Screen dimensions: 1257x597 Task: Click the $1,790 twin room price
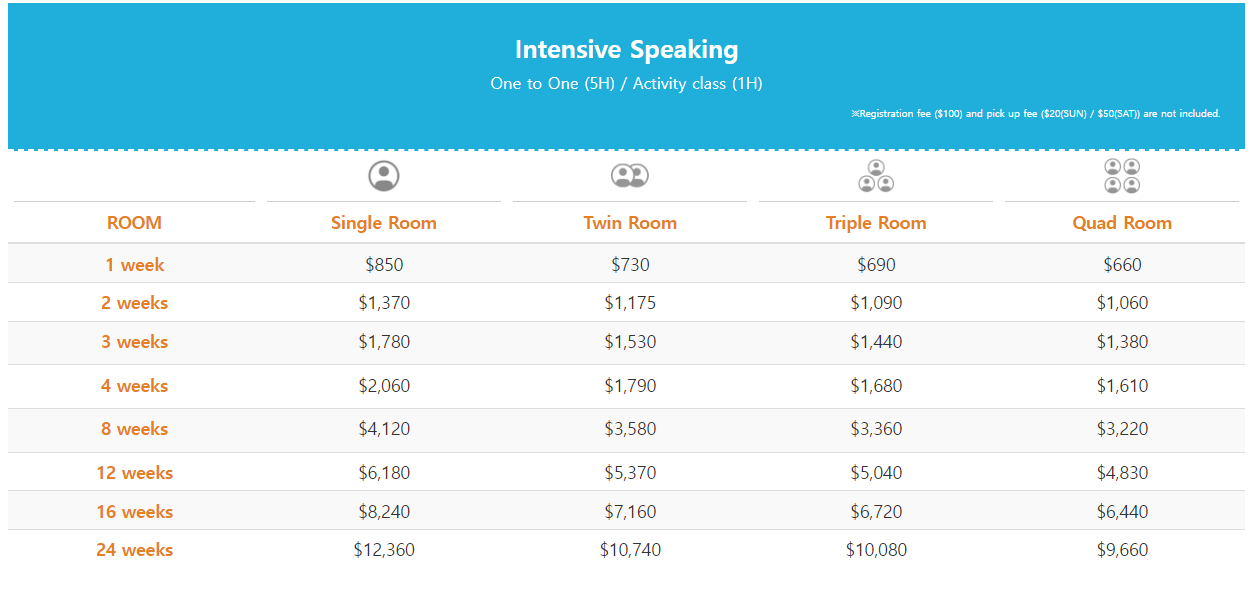pyautogui.click(x=630, y=386)
